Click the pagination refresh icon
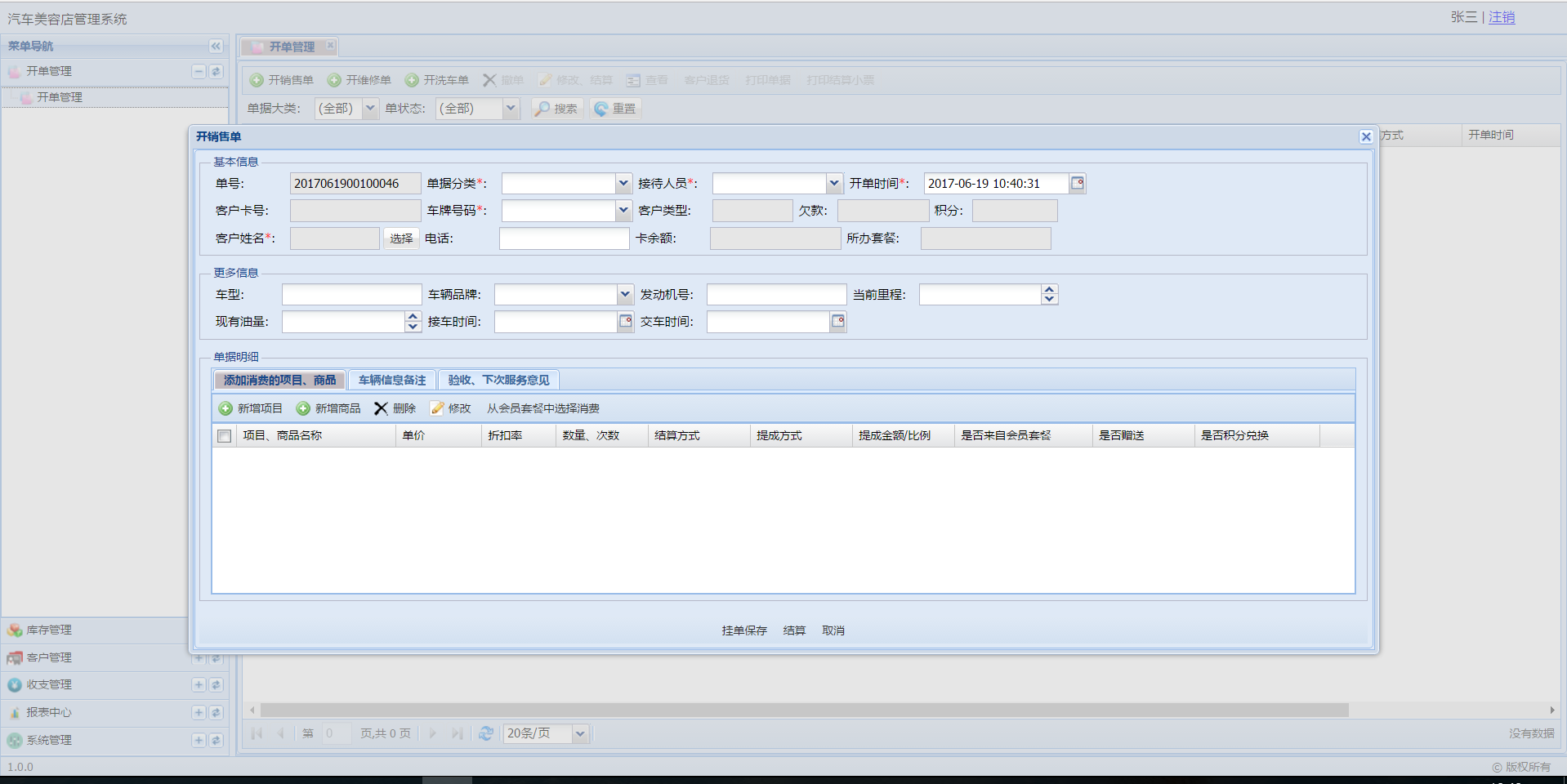 click(486, 733)
